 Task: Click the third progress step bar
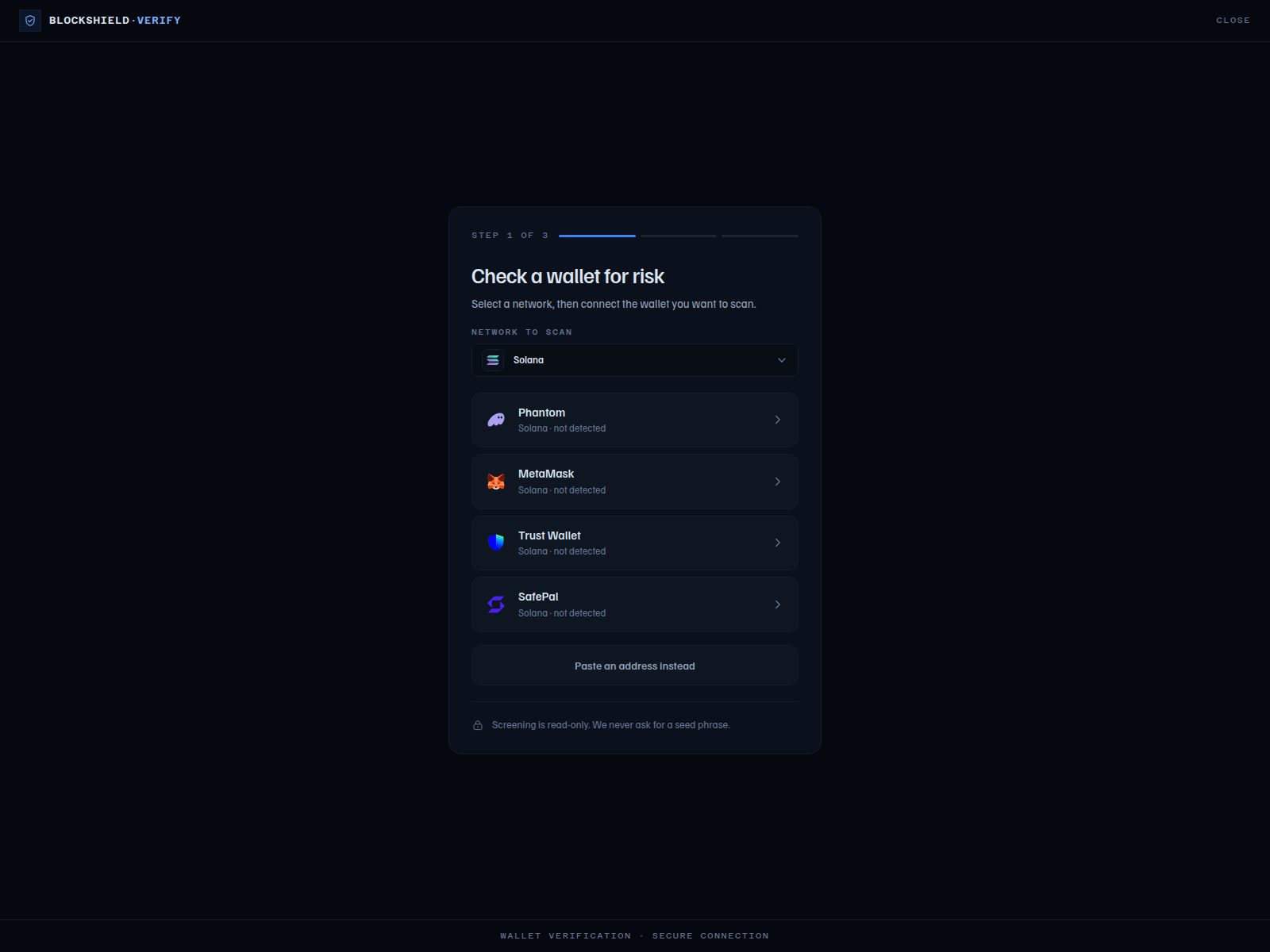760,236
